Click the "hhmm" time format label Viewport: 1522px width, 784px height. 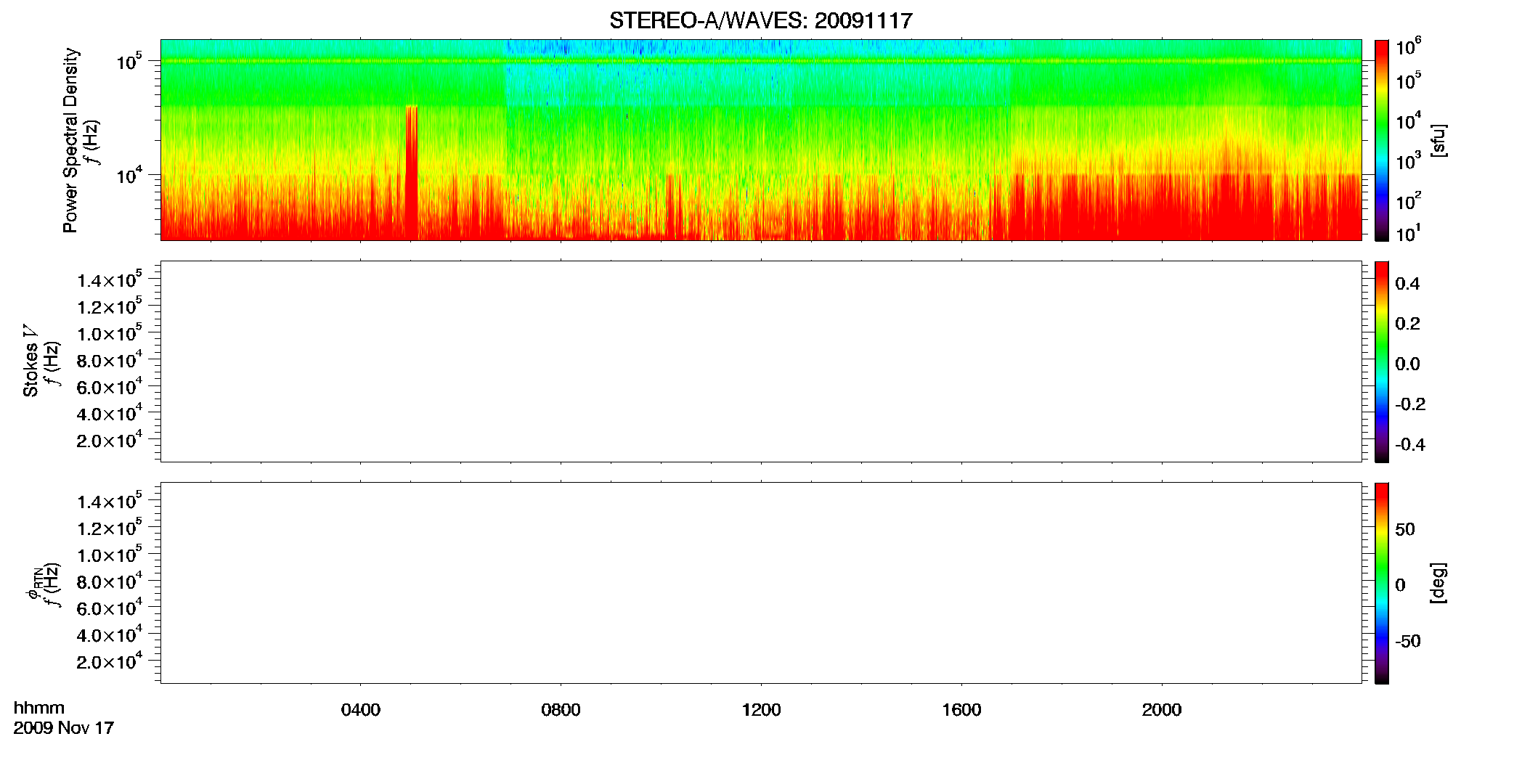[39, 708]
